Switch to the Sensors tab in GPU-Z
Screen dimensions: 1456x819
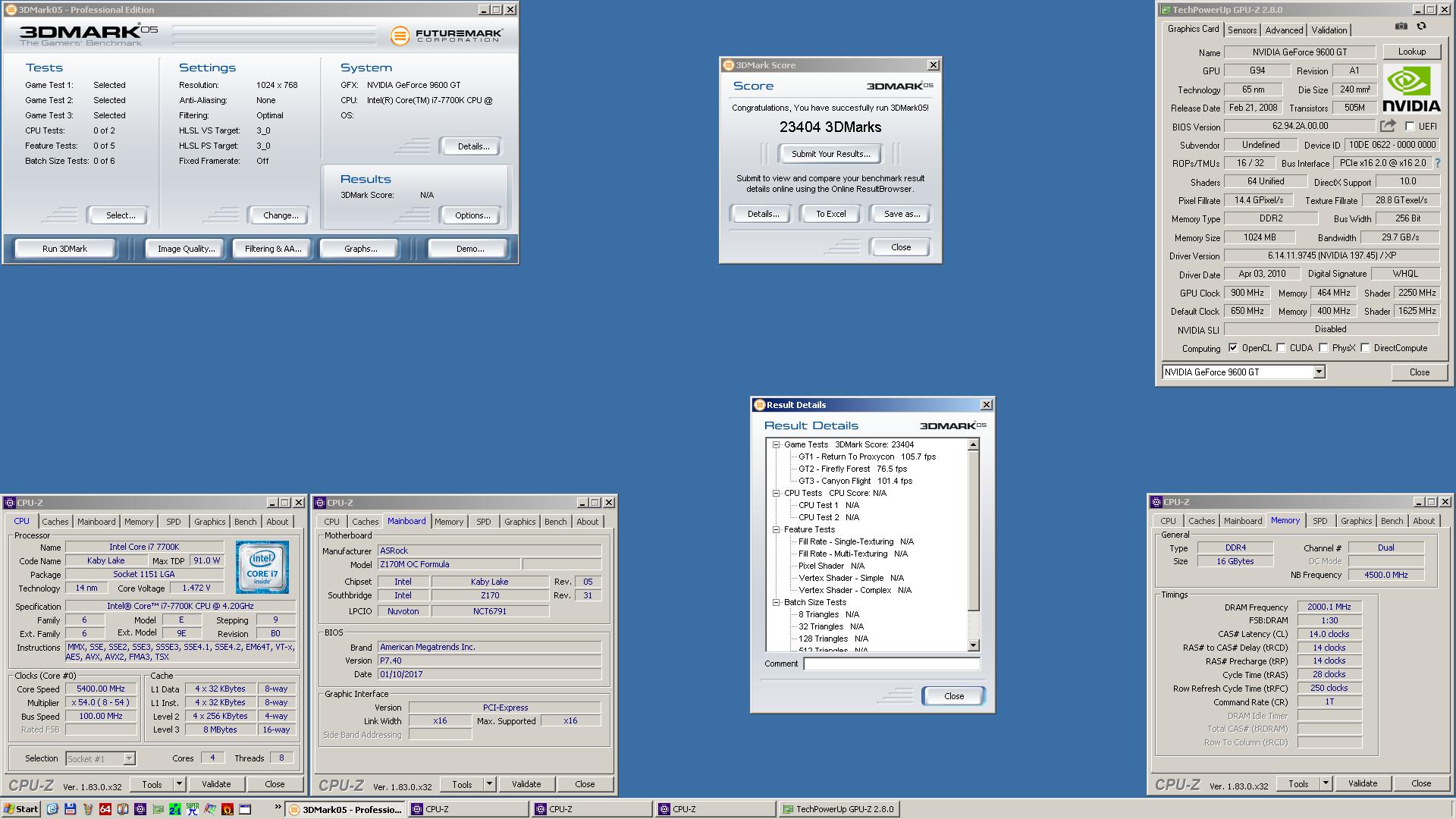click(x=1242, y=30)
